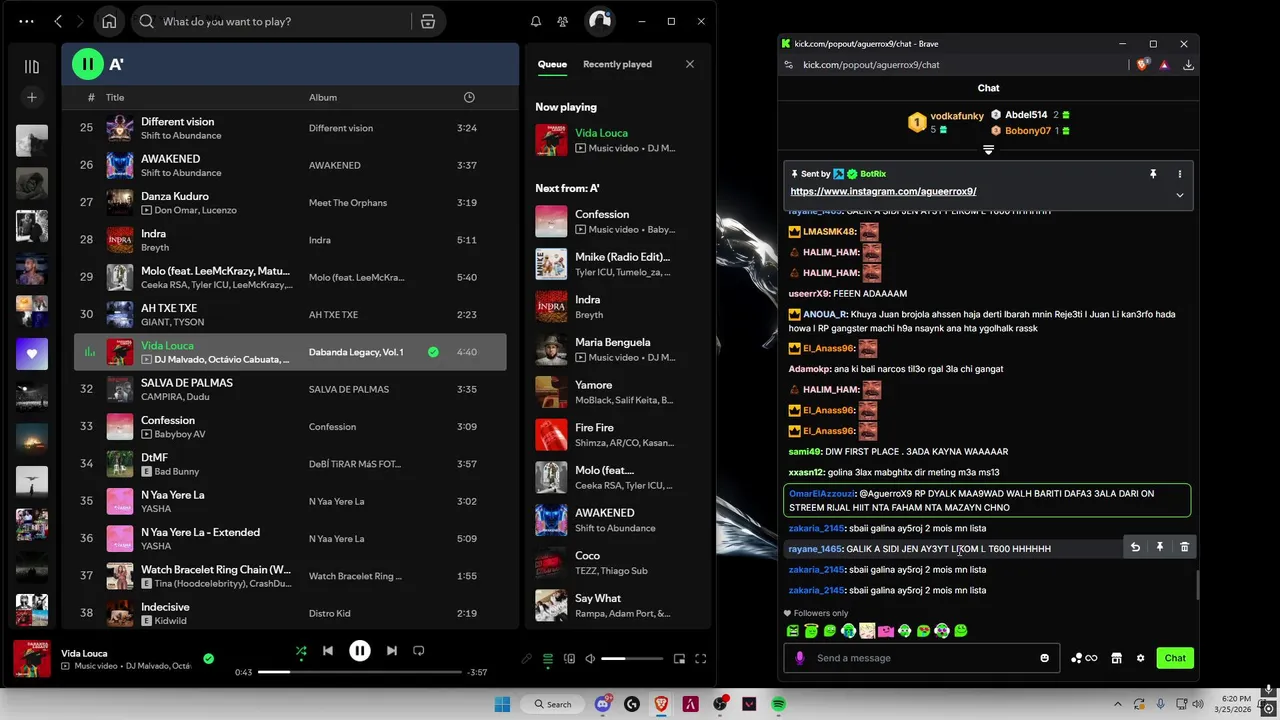Send message with green Chat button
Viewport: 1280px width, 720px height.
(1175, 658)
